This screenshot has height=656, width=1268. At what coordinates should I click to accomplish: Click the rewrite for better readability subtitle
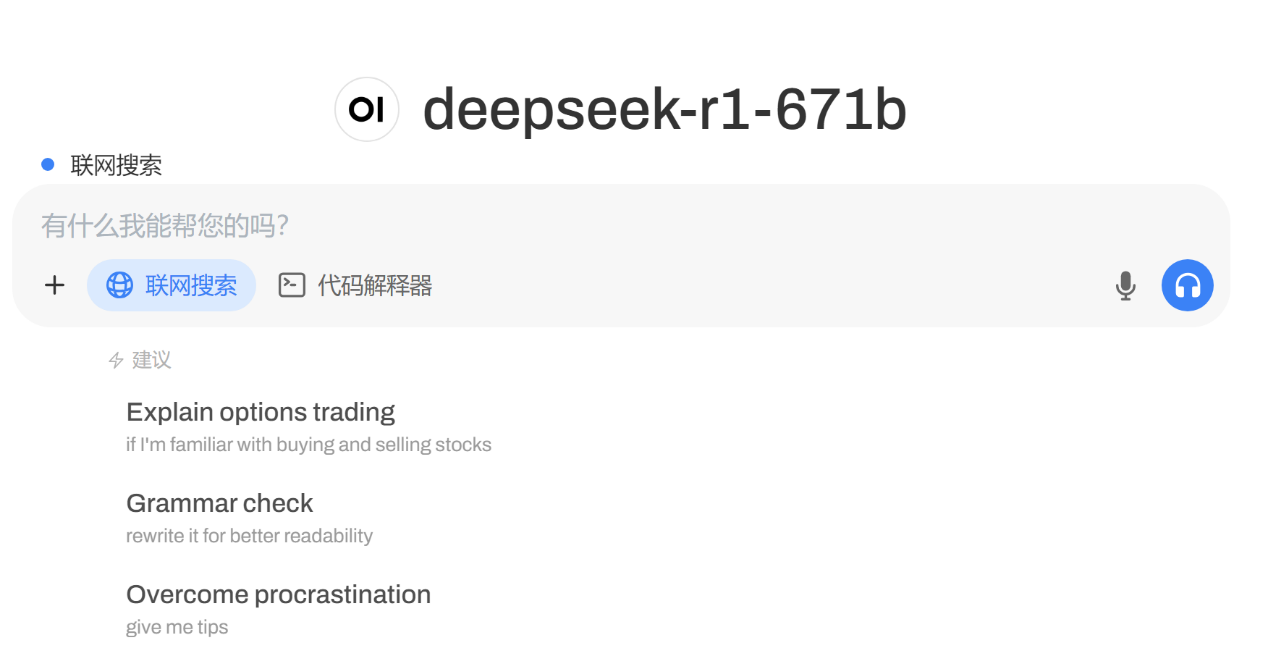[x=249, y=536]
